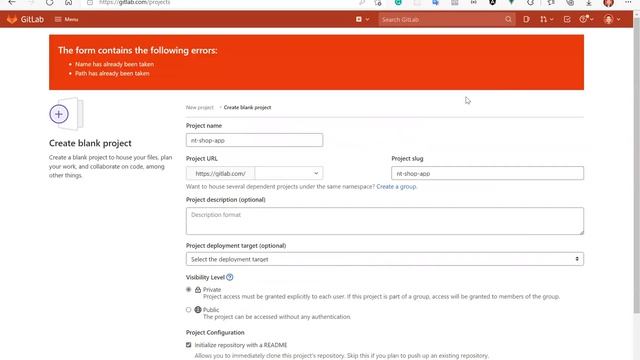The height and width of the screenshot is (360, 640).
Task: Open the browser profile picture
Action: [x=609, y=3]
